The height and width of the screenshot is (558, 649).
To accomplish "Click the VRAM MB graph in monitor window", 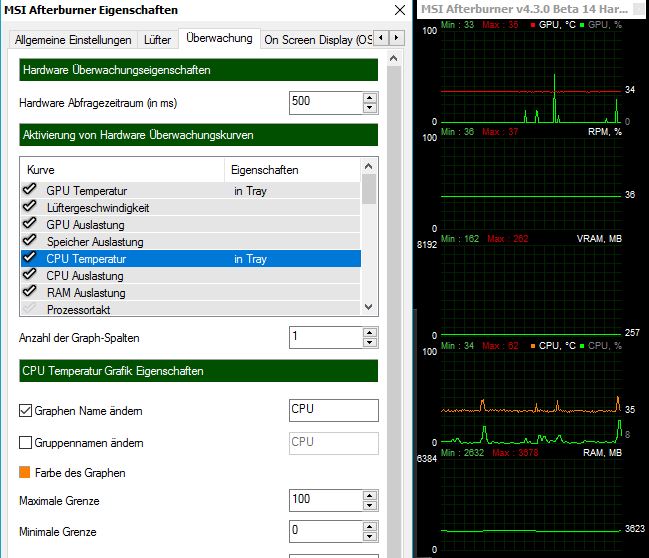I will [532, 290].
